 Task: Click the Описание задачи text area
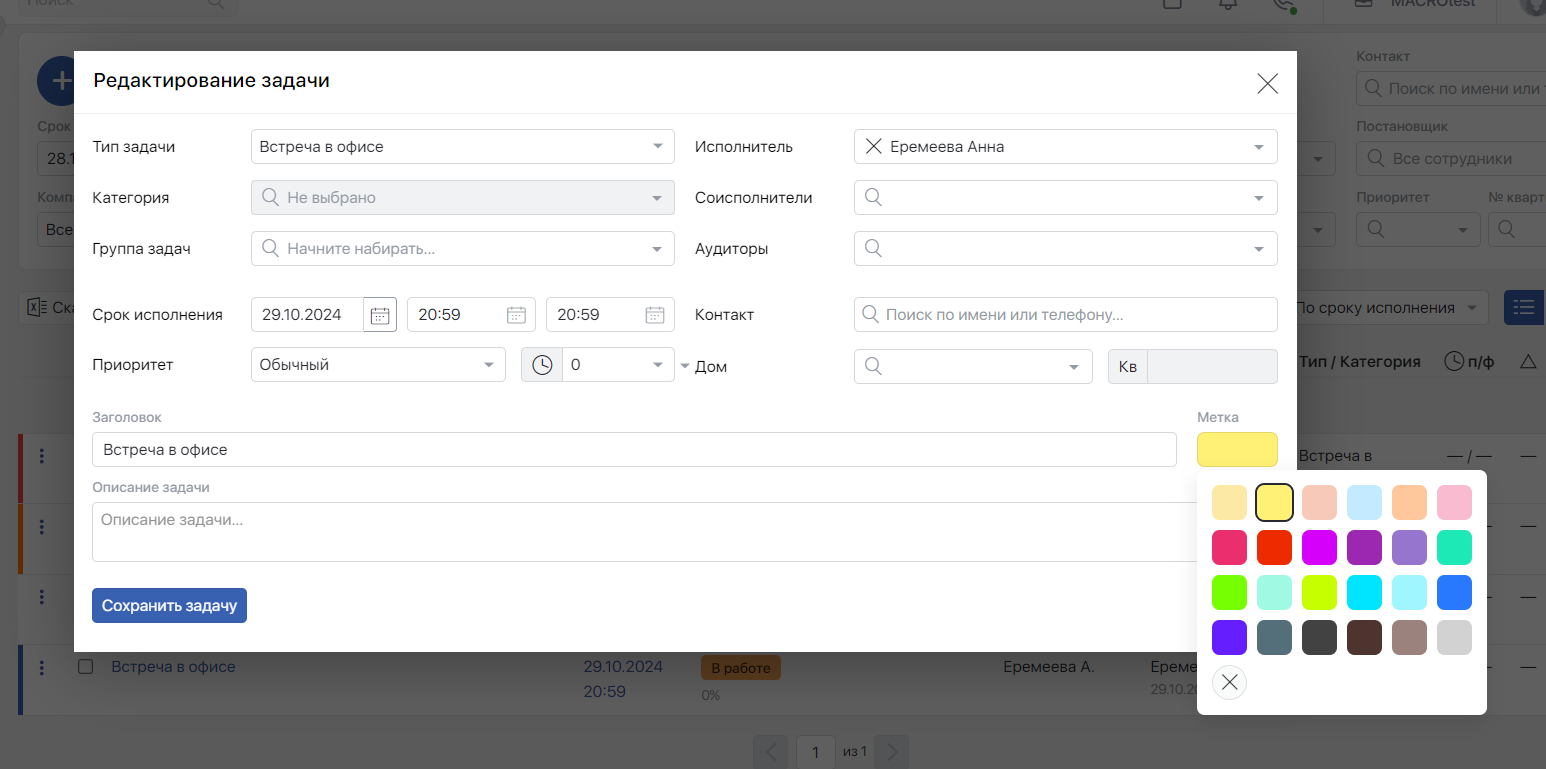pyautogui.click(x=633, y=532)
